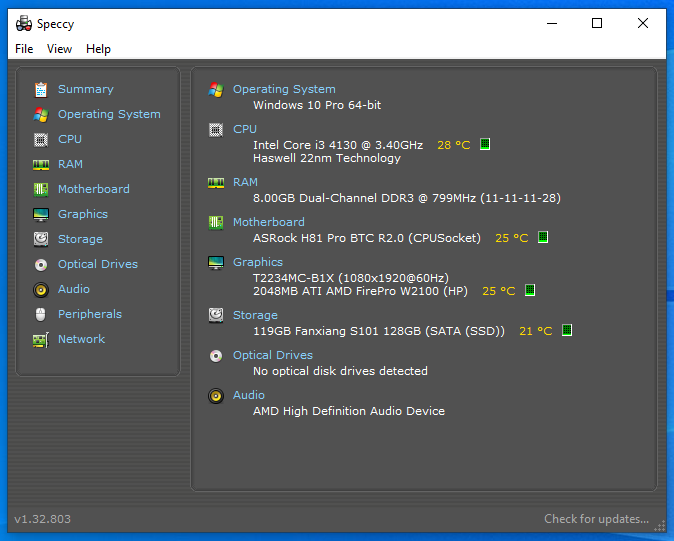Click Check for updates link
674x541 pixels.
tap(597, 519)
